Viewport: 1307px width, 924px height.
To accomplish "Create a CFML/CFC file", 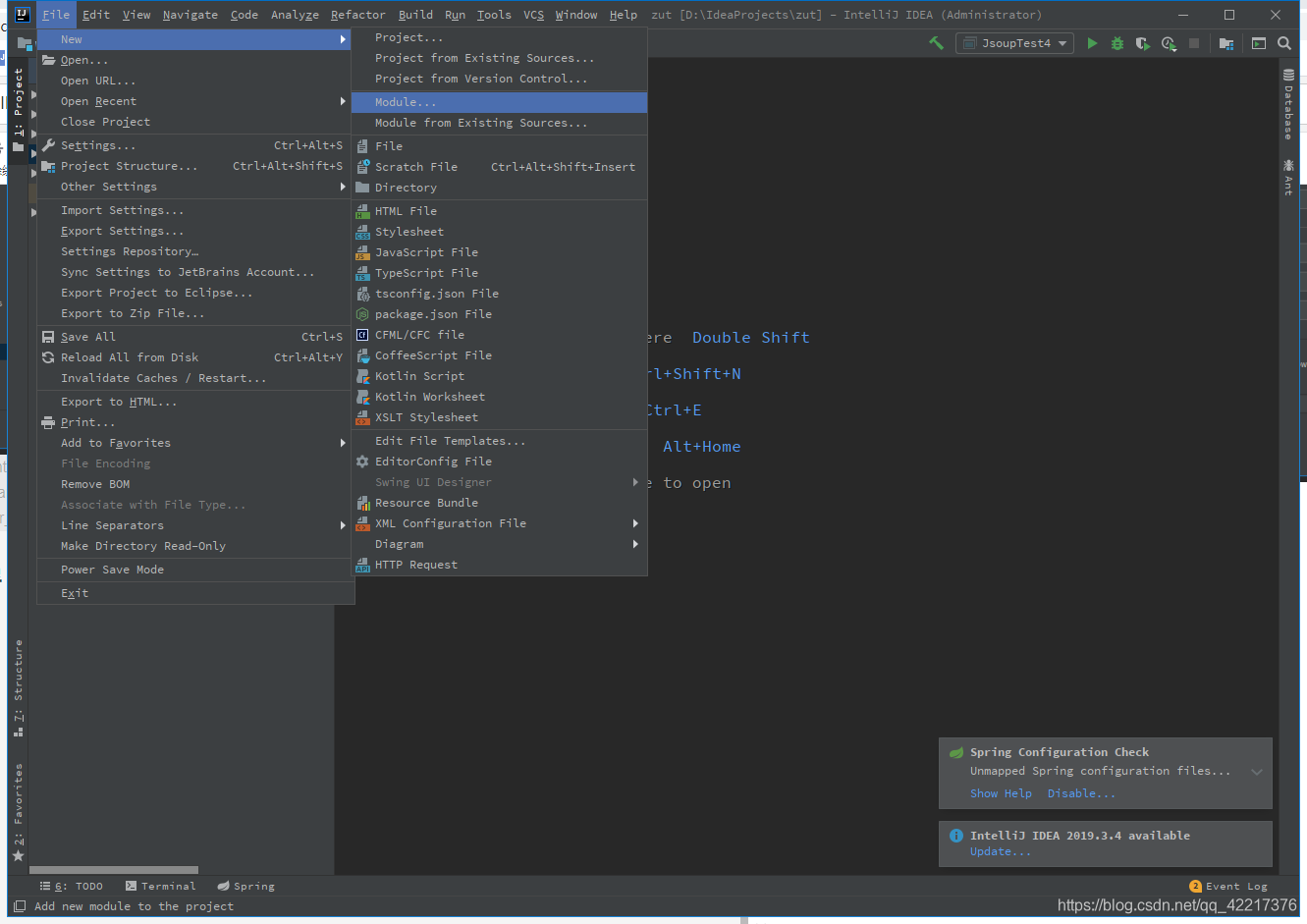I will pyautogui.click(x=500, y=335).
